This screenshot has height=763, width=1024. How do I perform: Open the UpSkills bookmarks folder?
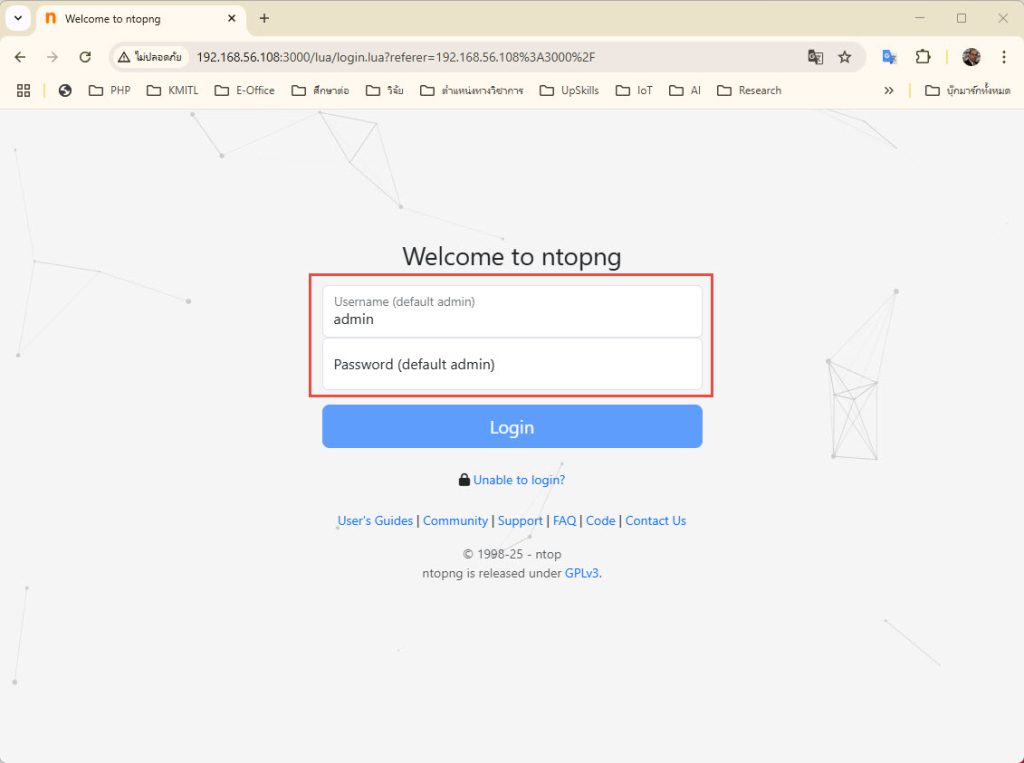[569, 91]
